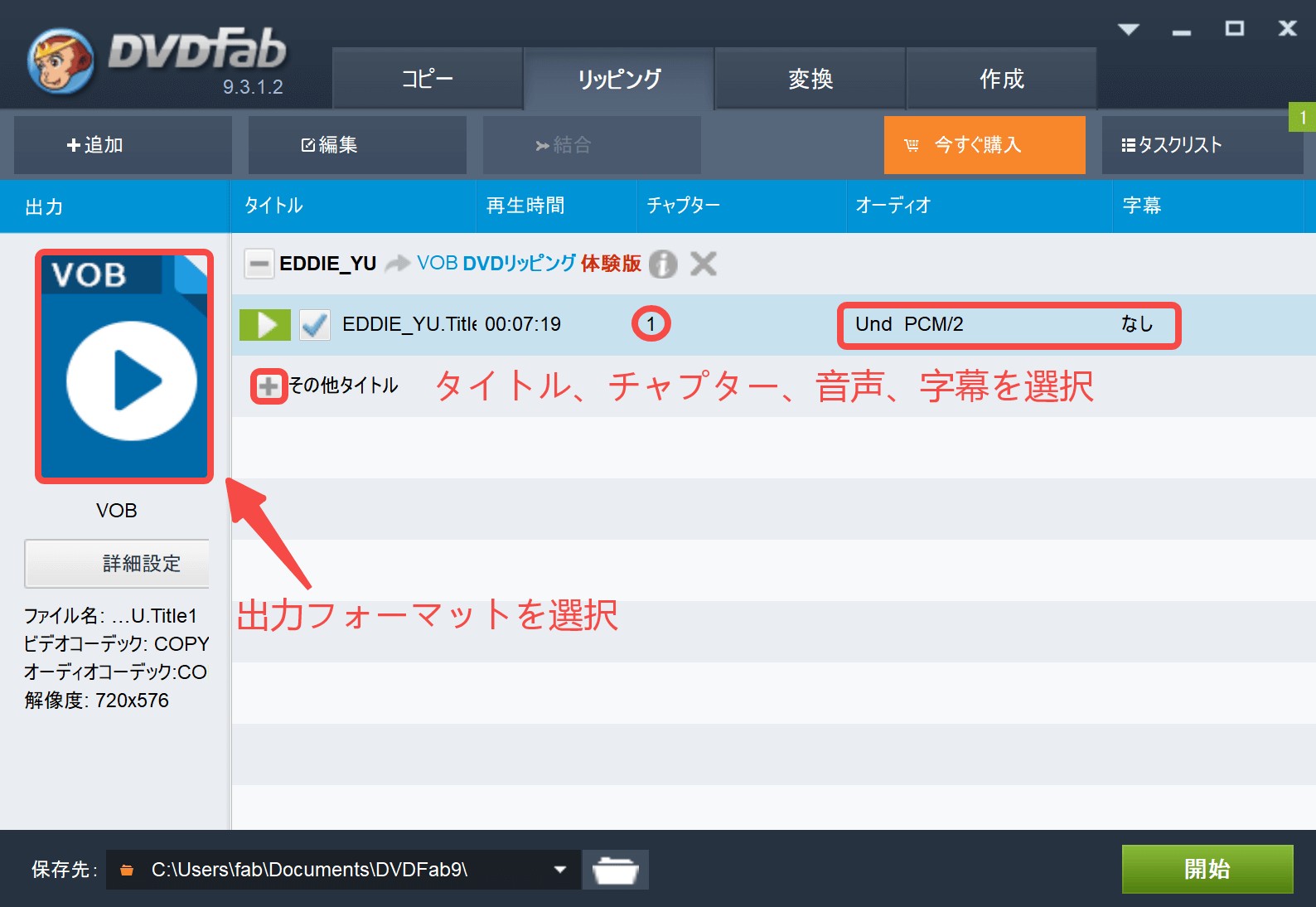
Task: Open info icon next to 体験版
Action: 663,264
